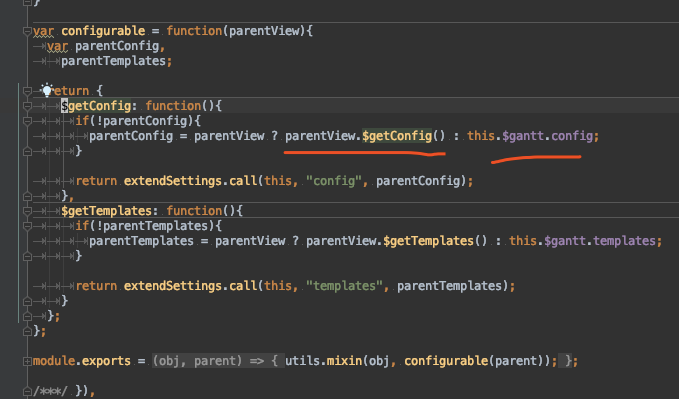Collapse the '$getConfig: function(){' fold marker
The image size is (679, 399).
[x=27, y=106]
